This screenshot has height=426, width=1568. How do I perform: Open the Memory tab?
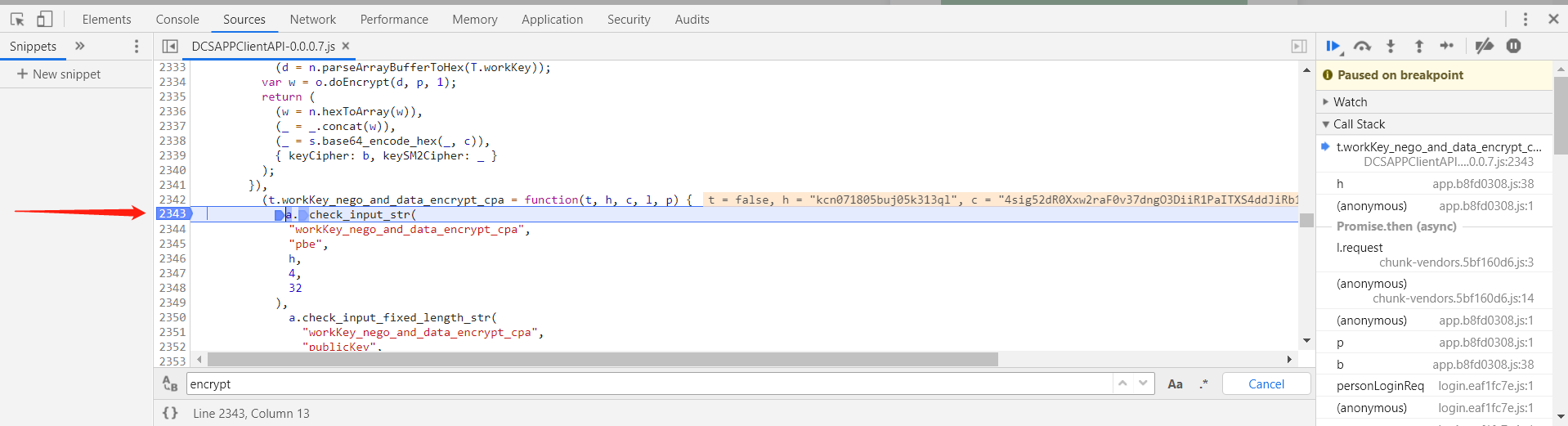pyautogui.click(x=475, y=19)
